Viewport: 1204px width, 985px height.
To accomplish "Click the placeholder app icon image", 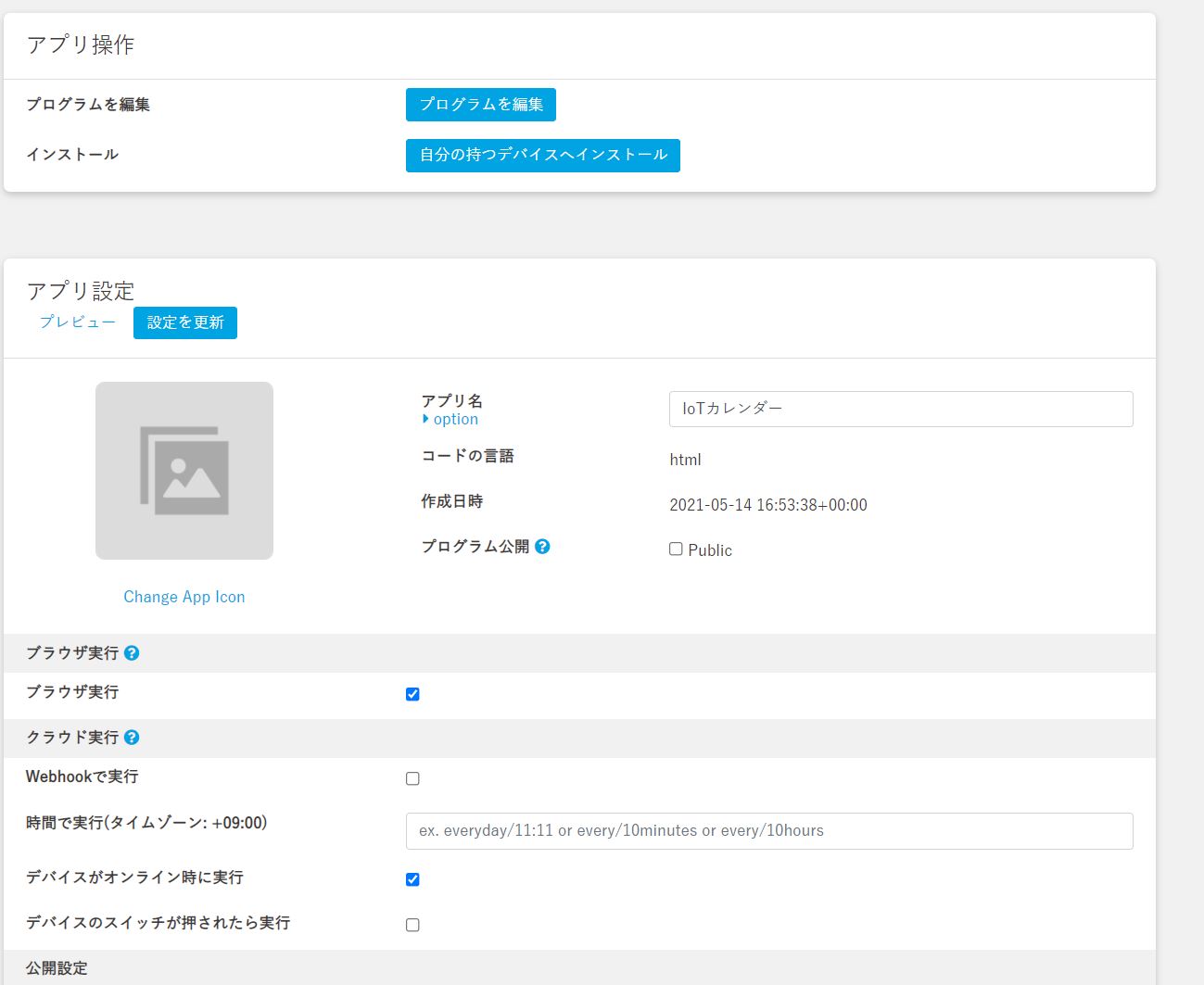I will [184, 471].
